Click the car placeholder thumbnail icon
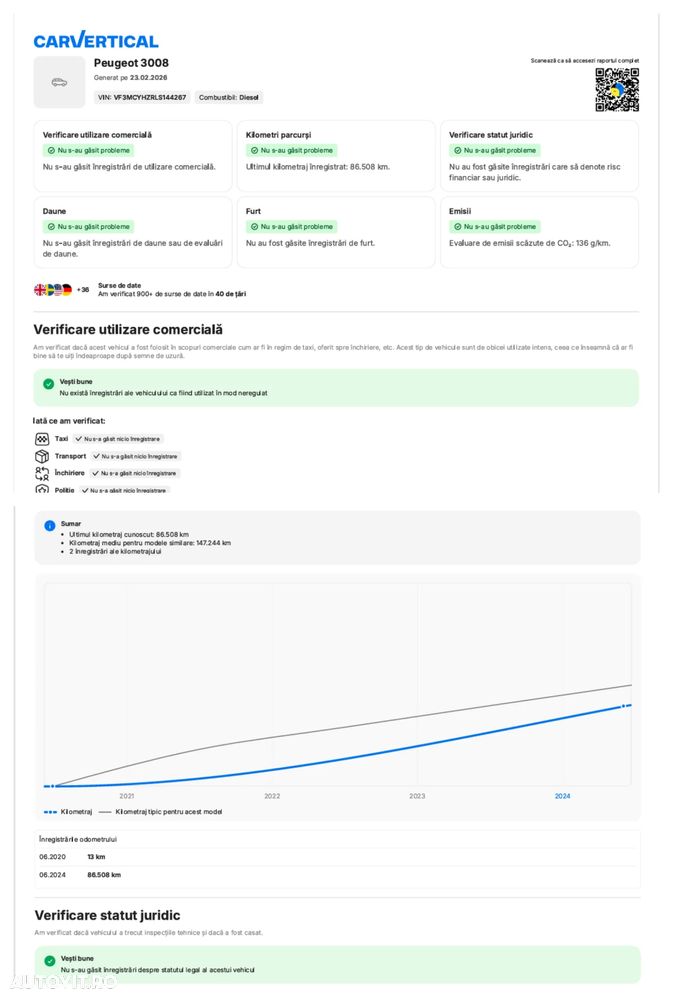673x999 pixels. point(59,82)
